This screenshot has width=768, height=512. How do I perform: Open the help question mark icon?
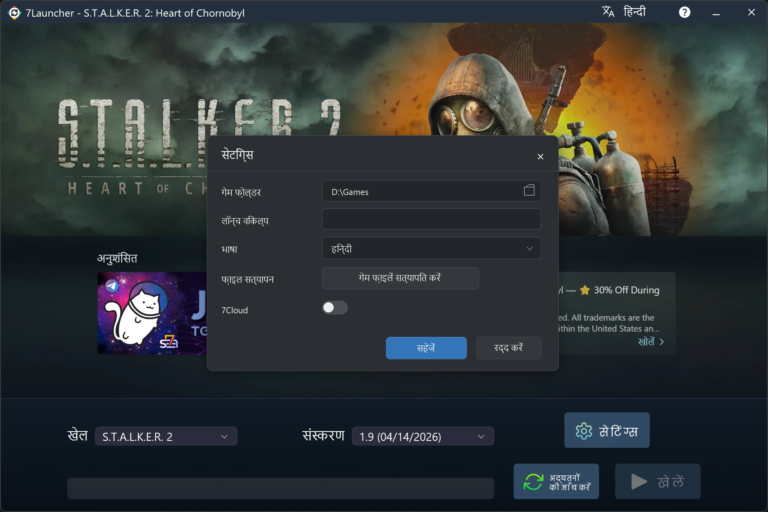pos(684,12)
